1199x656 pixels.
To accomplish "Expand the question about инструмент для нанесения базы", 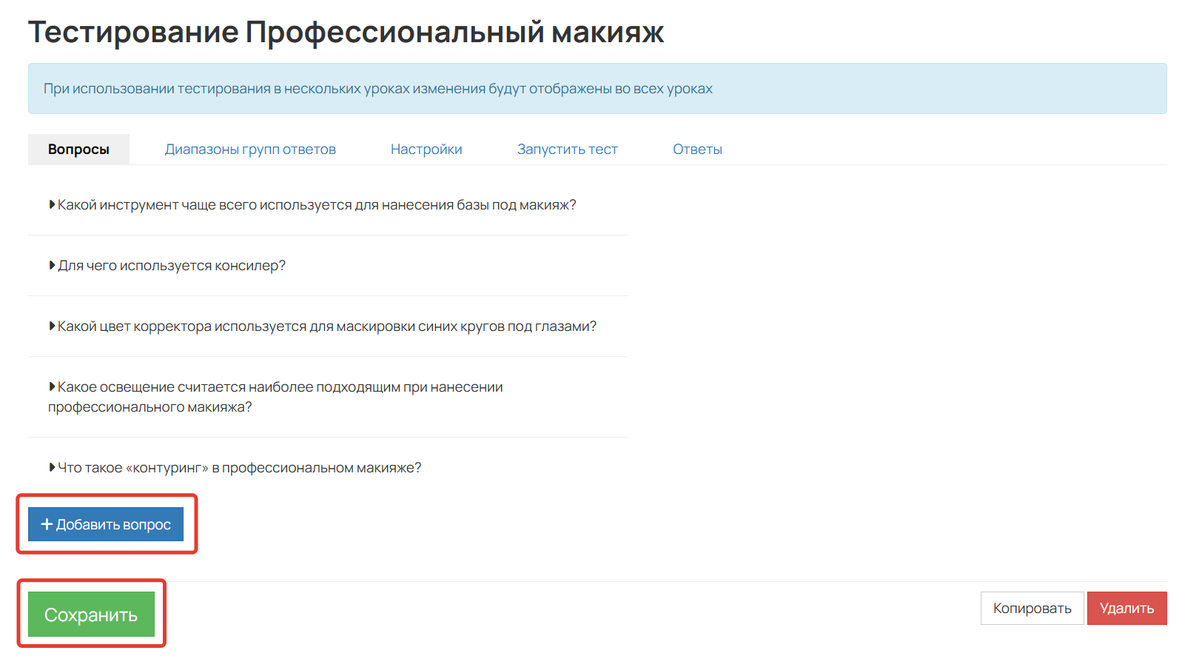I will pyautogui.click(x=312, y=205).
